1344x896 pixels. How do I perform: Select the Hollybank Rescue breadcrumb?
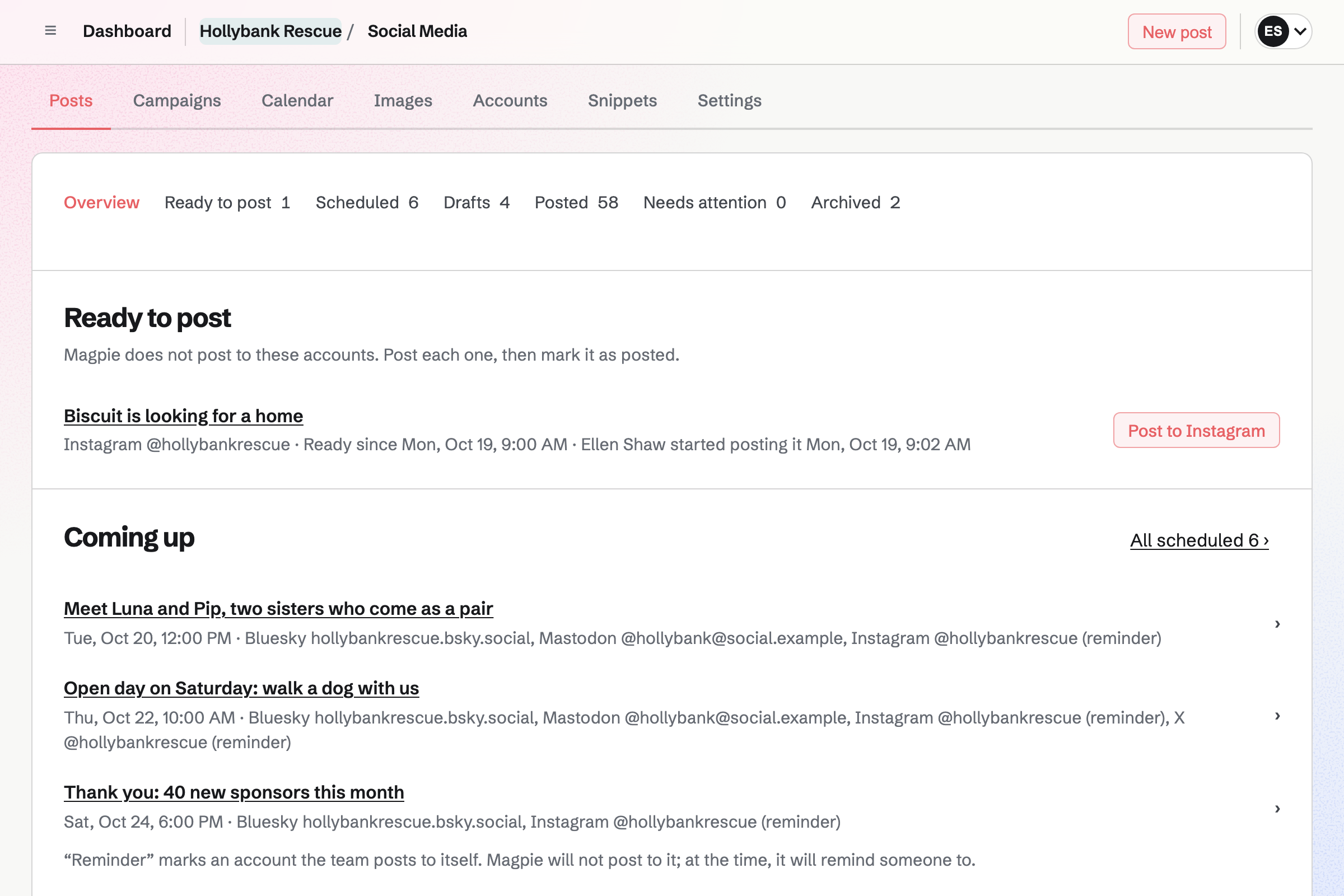[x=270, y=31]
